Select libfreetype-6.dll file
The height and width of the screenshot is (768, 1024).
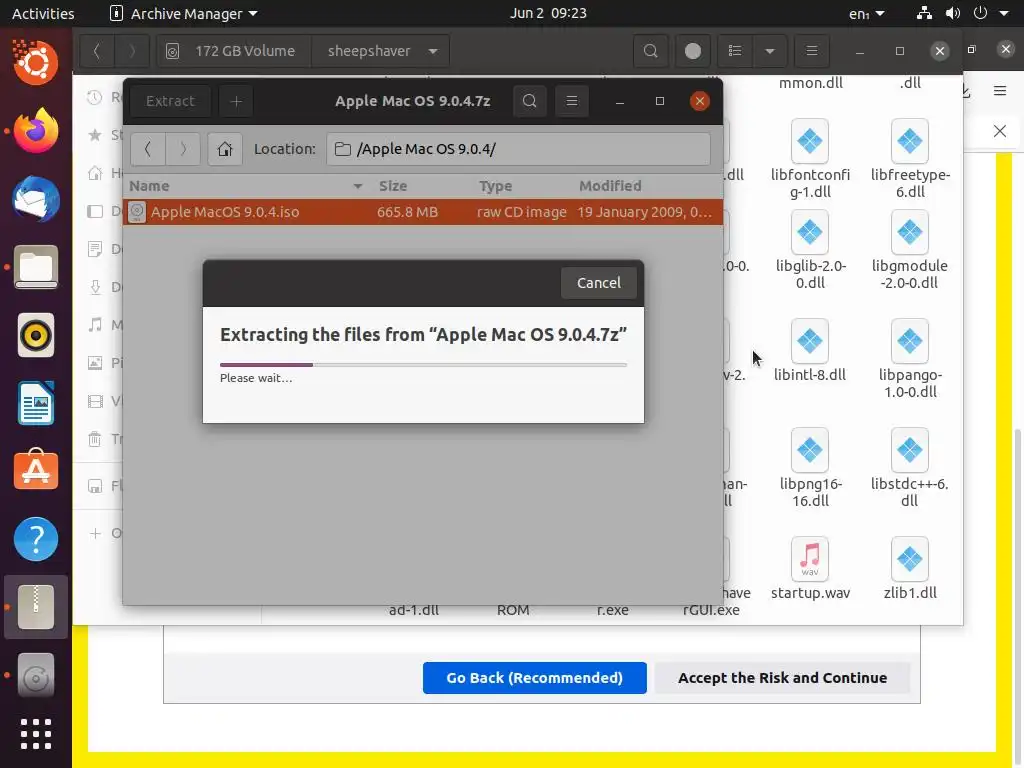coord(910,159)
